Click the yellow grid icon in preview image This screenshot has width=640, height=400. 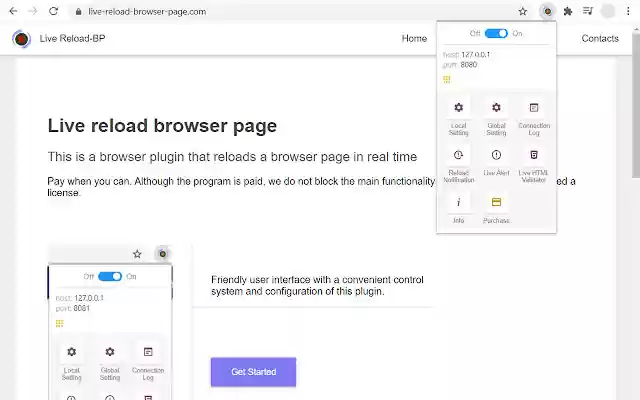point(60,323)
